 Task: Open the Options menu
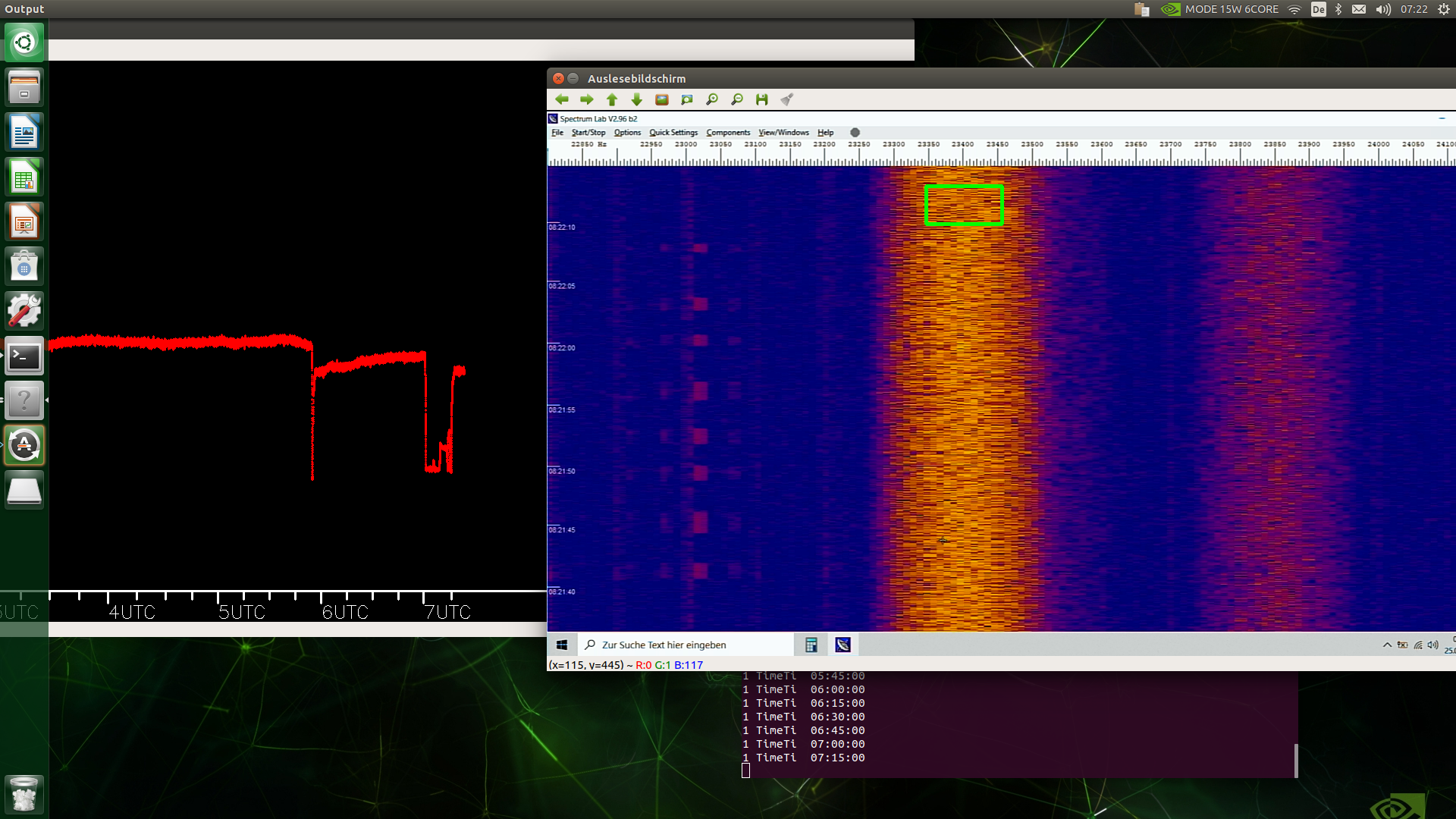[x=627, y=133]
